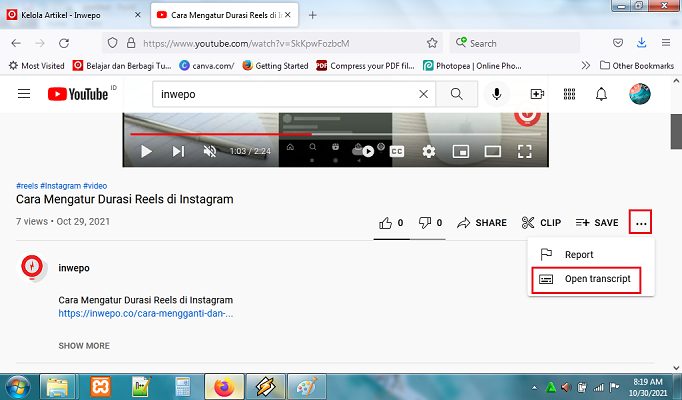Open the Windows Start menu
Image resolution: width=682 pixels, height=400 pixels.
[17, 387]
